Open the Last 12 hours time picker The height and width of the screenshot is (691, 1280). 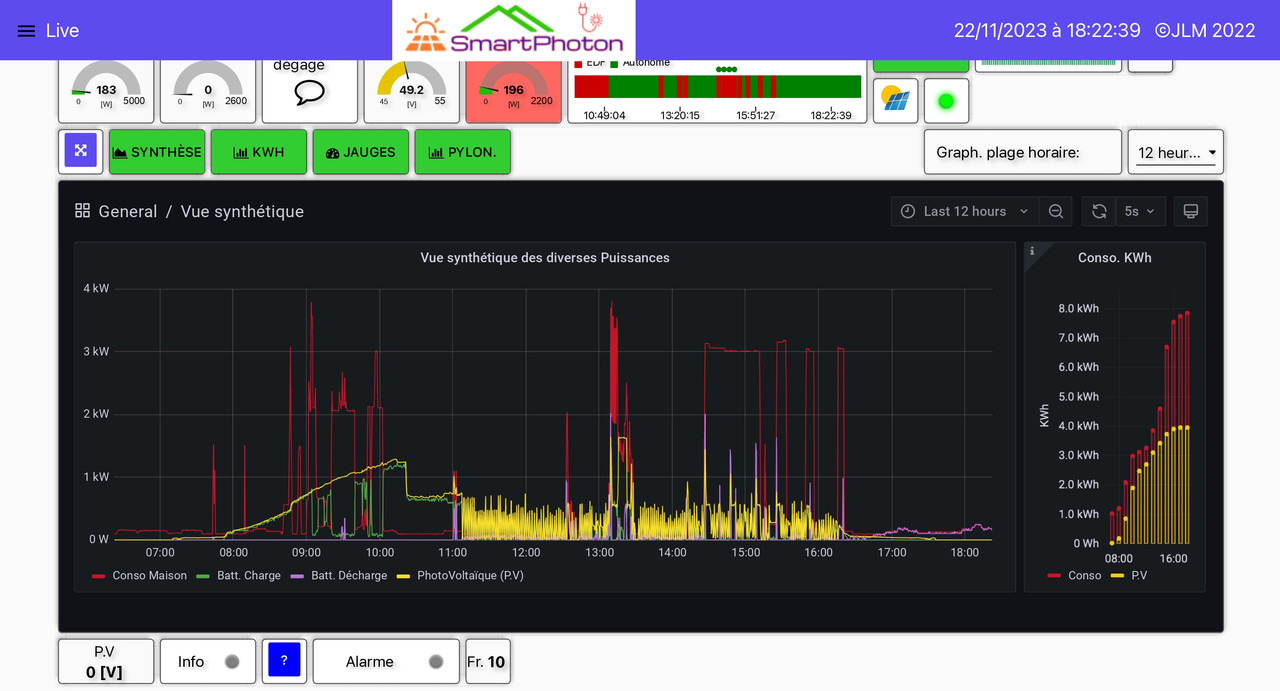click(x=964, y=211)
